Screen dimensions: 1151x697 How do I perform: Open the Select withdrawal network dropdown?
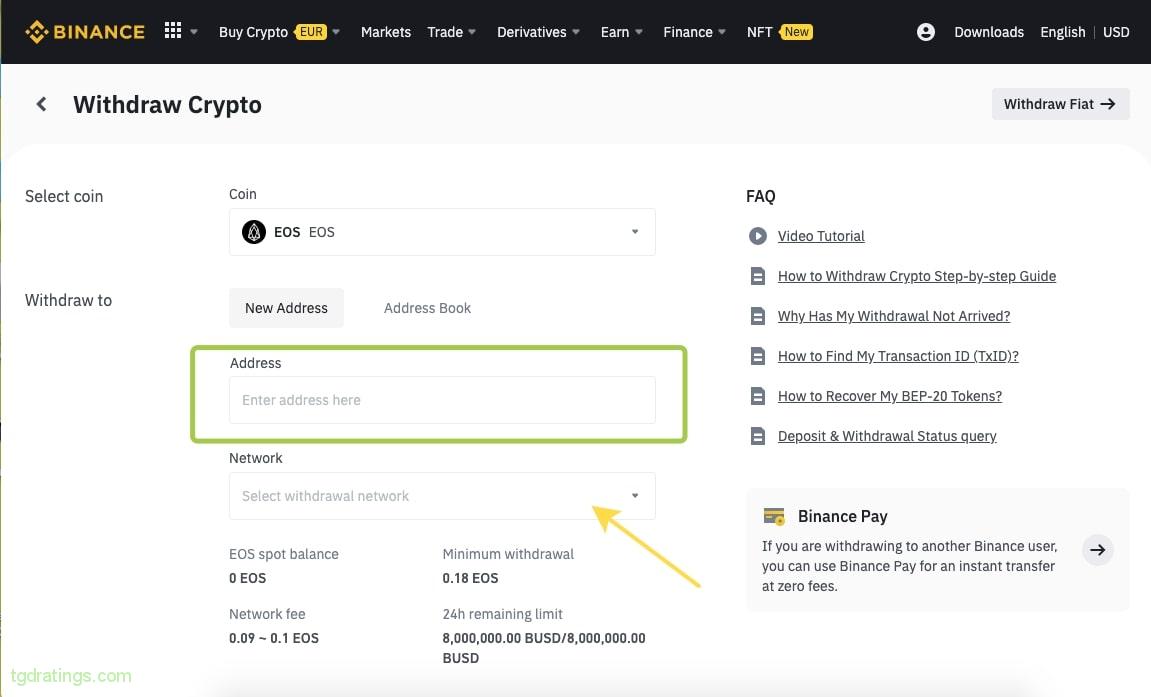click(x=442, y=496)
